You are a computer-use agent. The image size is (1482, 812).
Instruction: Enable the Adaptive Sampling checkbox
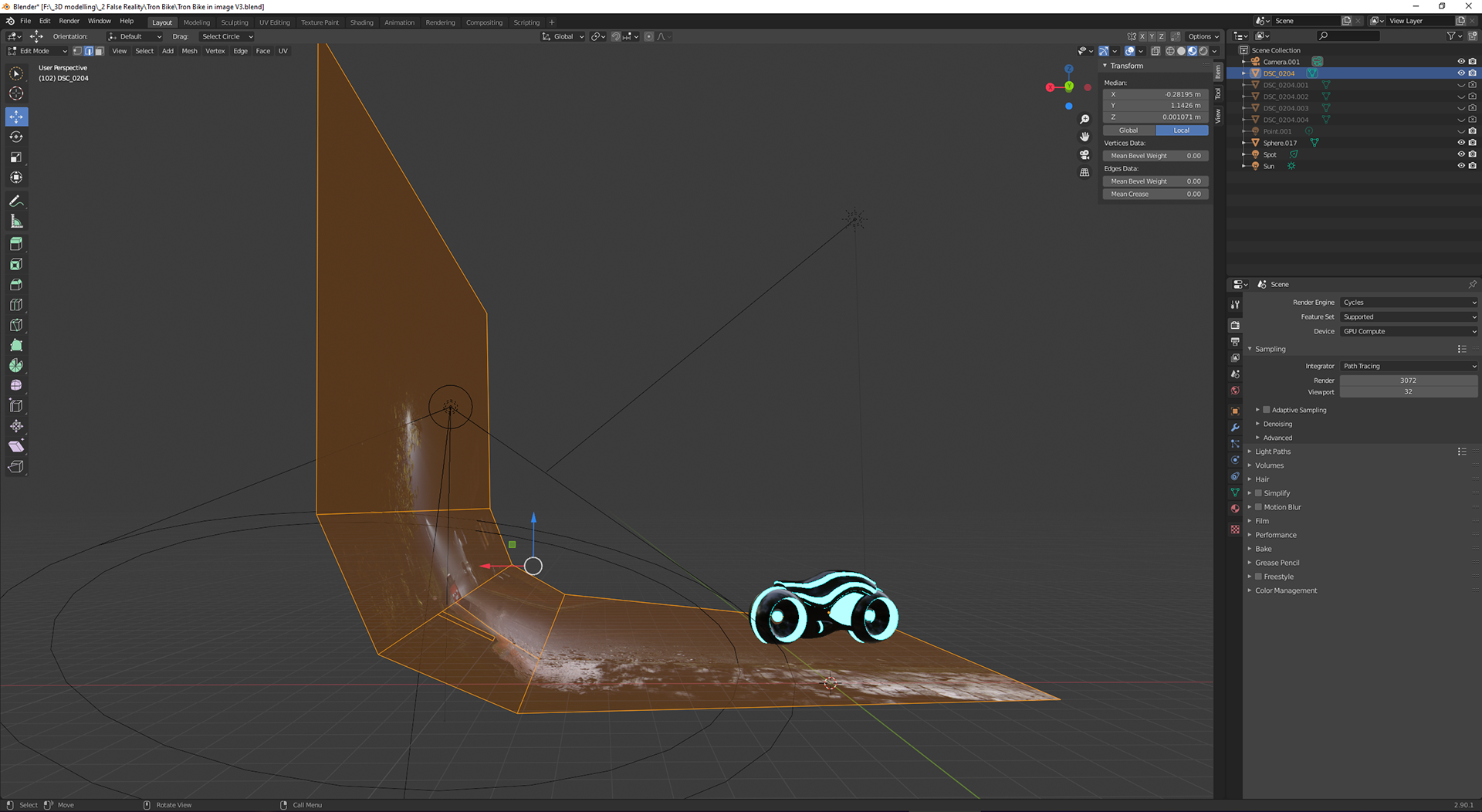click(1266, 410)
